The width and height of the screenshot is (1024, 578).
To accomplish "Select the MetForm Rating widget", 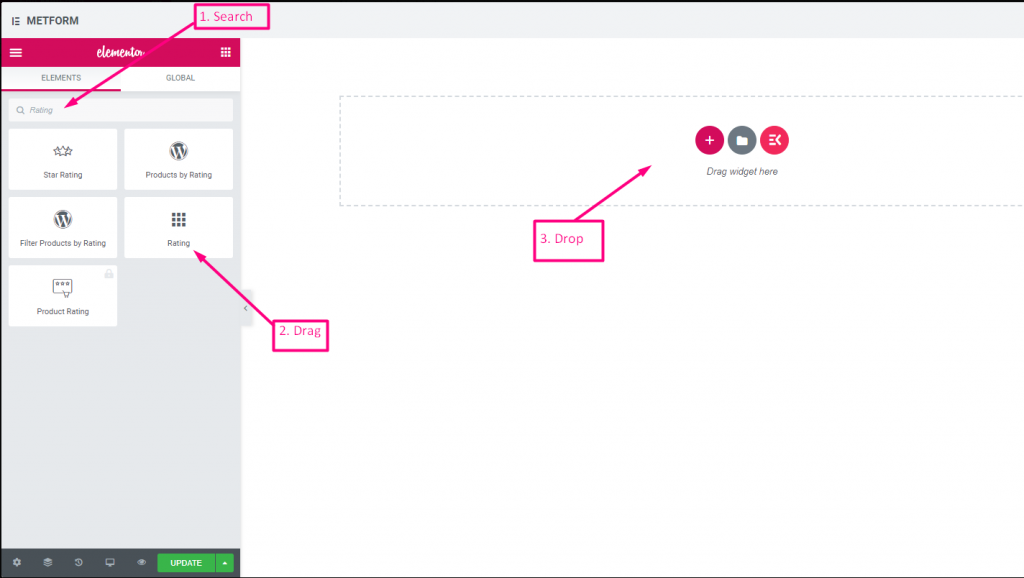I will point(178,227).
